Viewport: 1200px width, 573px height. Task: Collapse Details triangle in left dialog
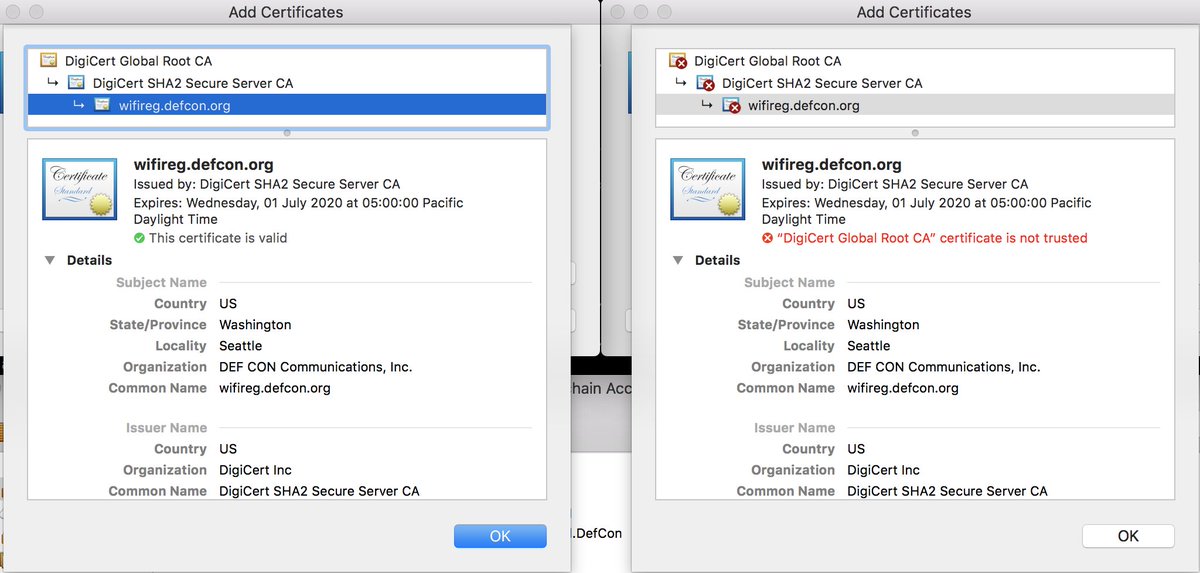(49, 260)
